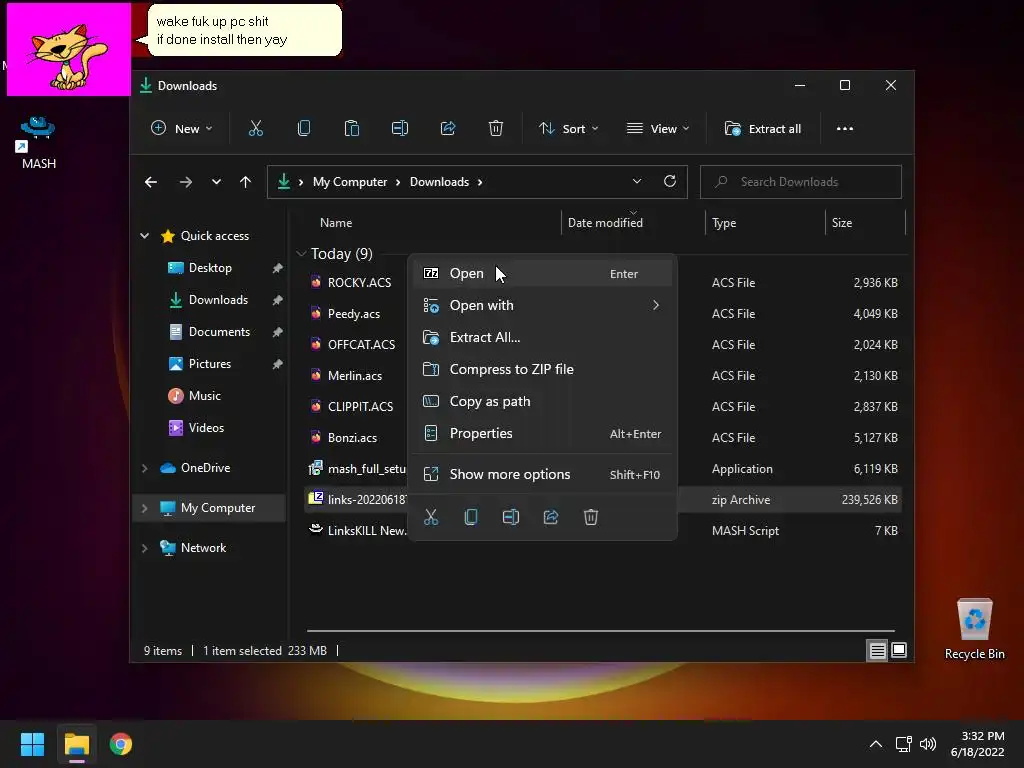Open the Open with submenu
This screenshot has height=768, width=1024.
tap(542, 306)
